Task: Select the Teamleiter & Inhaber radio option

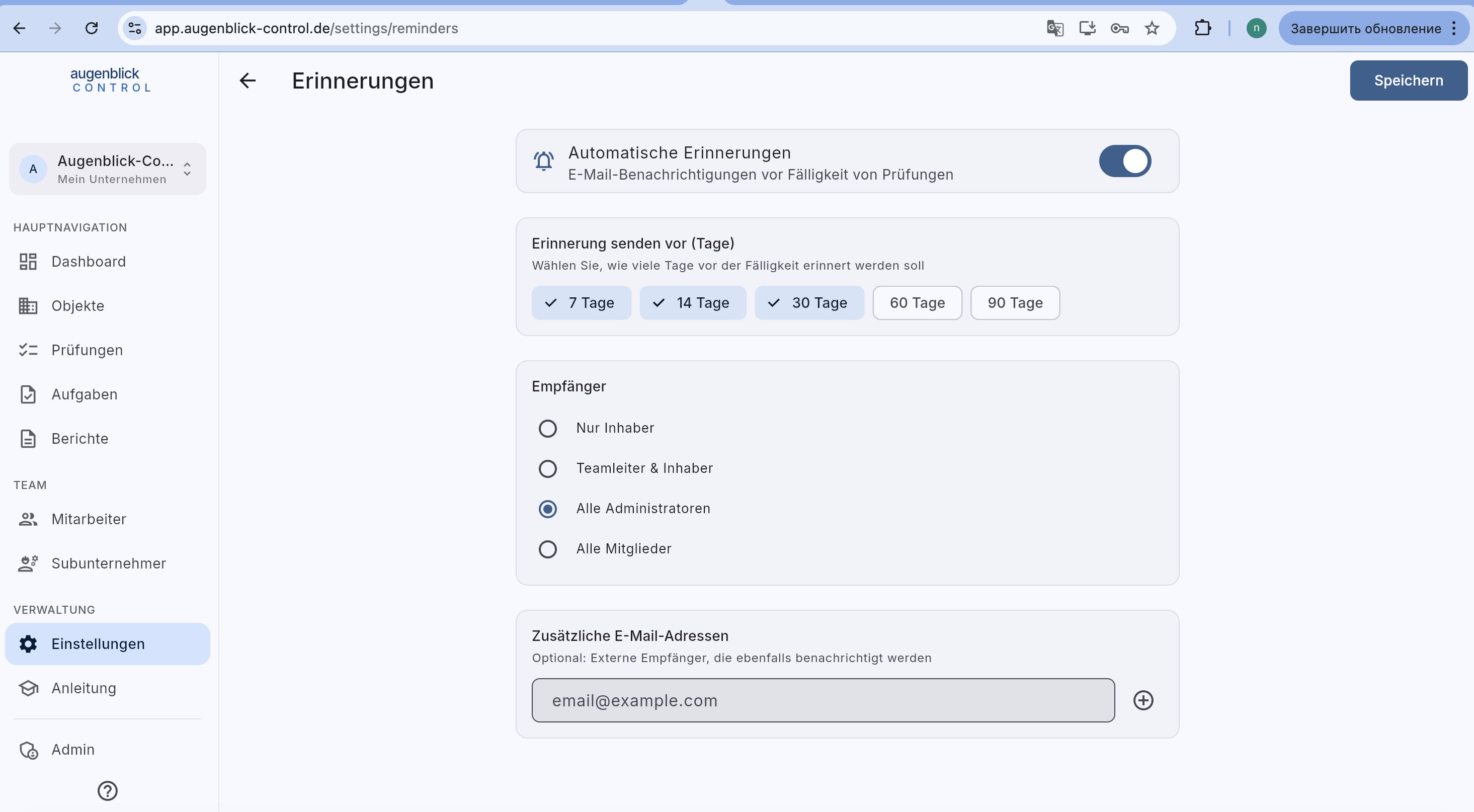Action: (548, 469)
